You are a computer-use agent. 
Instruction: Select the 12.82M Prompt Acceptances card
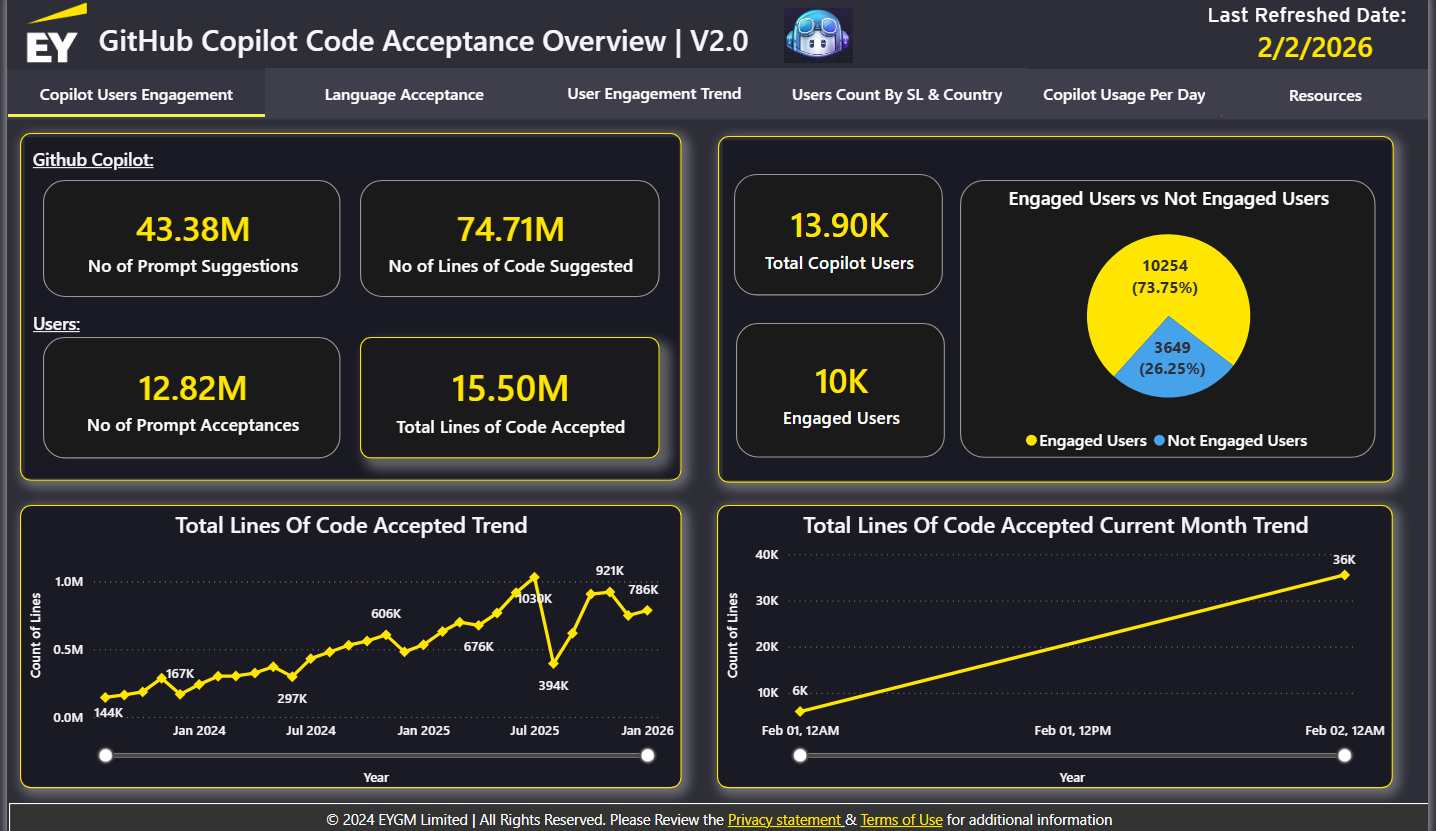(x=192, y=398)
